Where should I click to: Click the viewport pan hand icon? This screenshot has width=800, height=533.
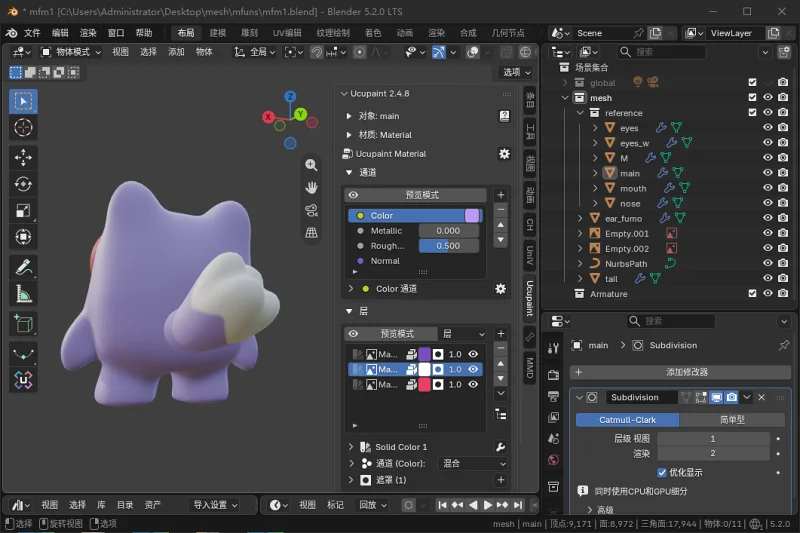coord(311,187)
